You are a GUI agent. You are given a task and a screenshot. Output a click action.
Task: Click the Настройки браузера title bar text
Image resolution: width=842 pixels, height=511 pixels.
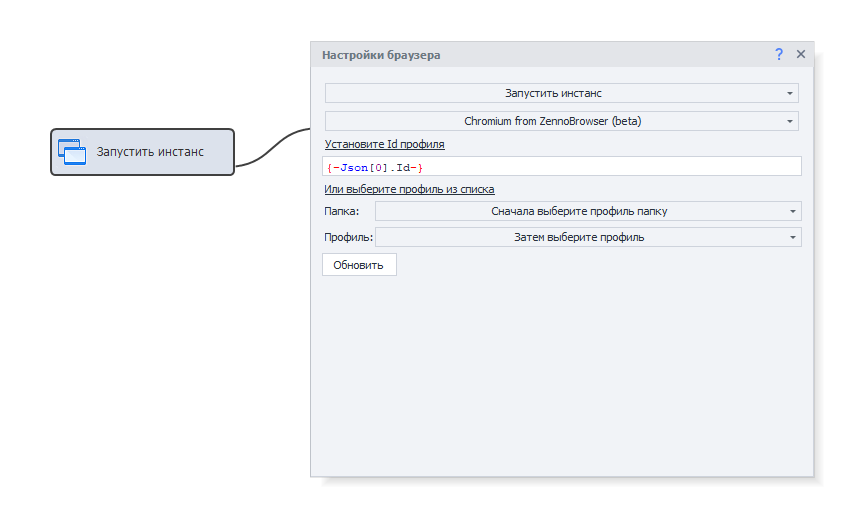[x=380, y=55]
